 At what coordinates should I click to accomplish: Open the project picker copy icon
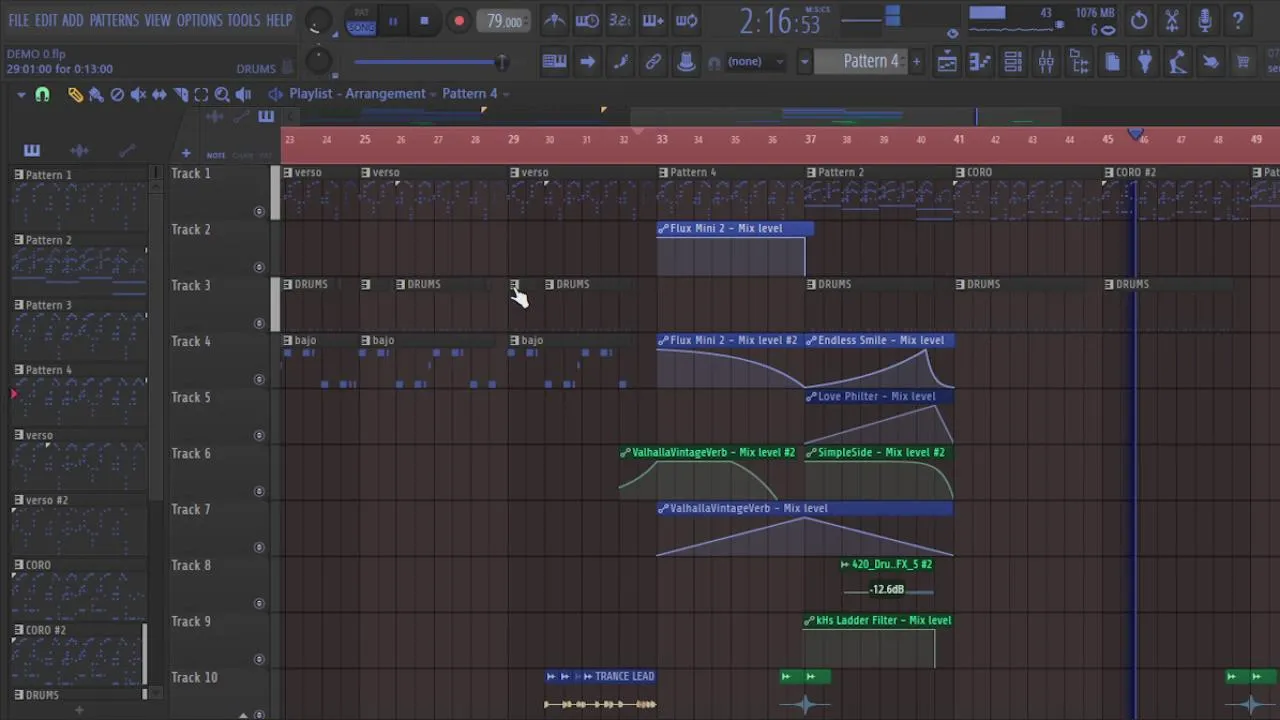[1112, 62]
